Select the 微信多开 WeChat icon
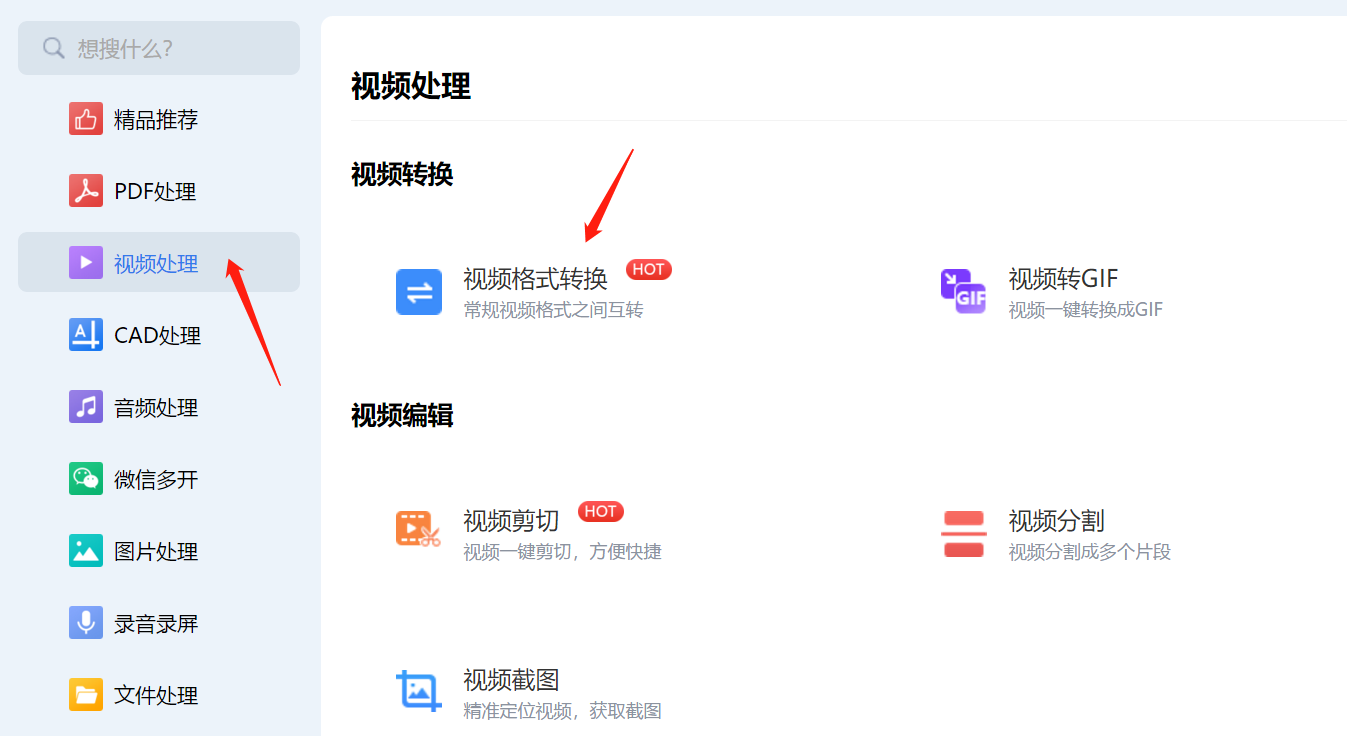Screen dimensions: 1347x736 coord(86,478)
